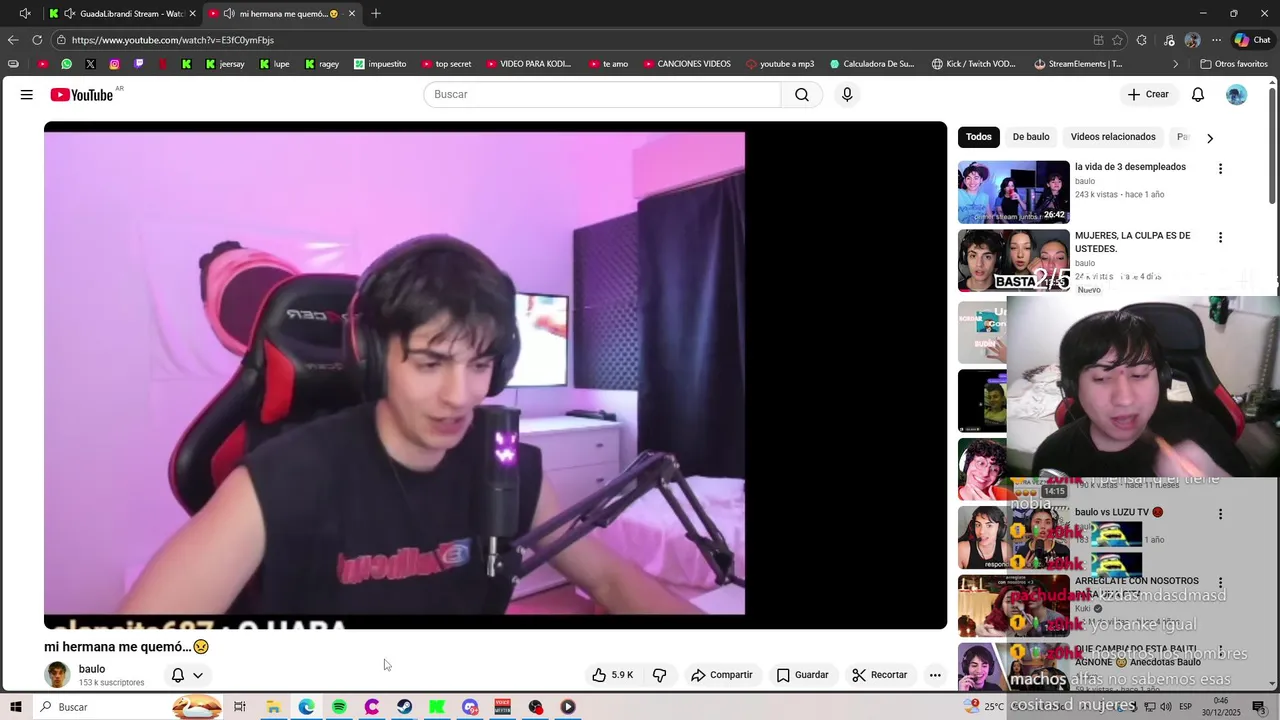Open 'la vida de 3 desempleados' thumbnail

pos(1014,192)
